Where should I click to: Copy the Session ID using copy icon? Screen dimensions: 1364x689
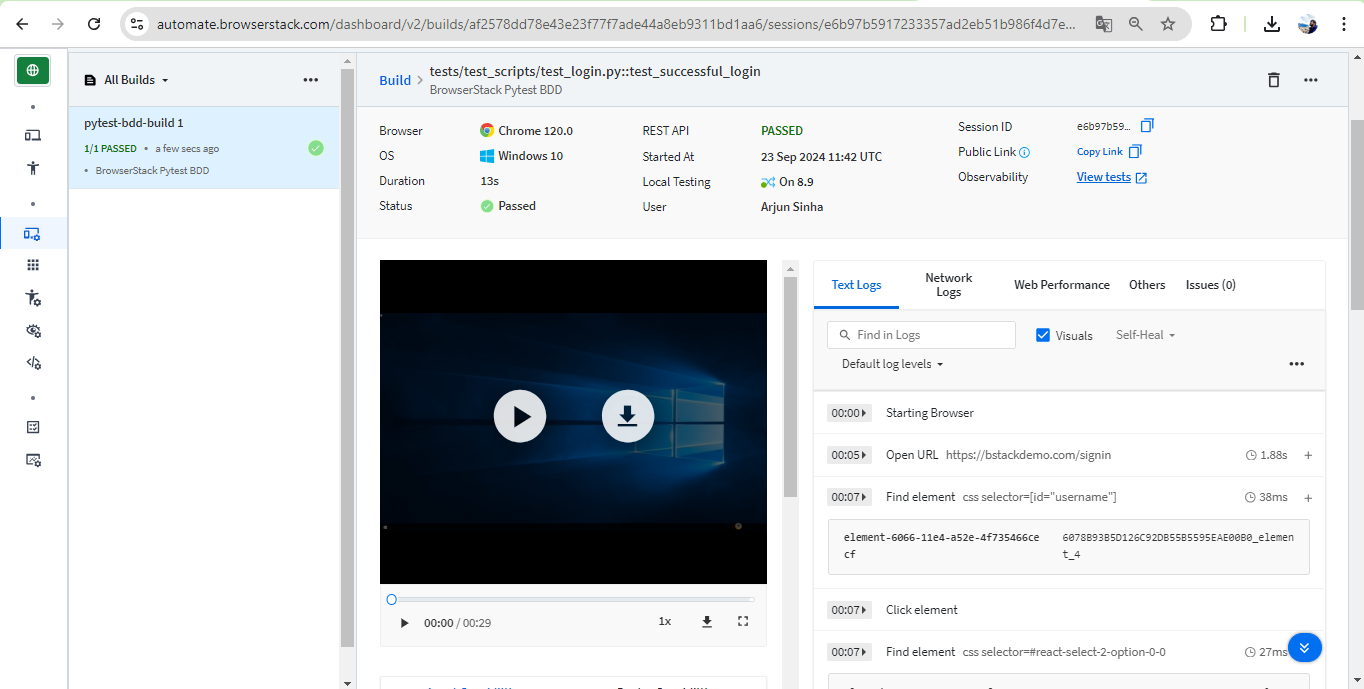coord(1147,126)
